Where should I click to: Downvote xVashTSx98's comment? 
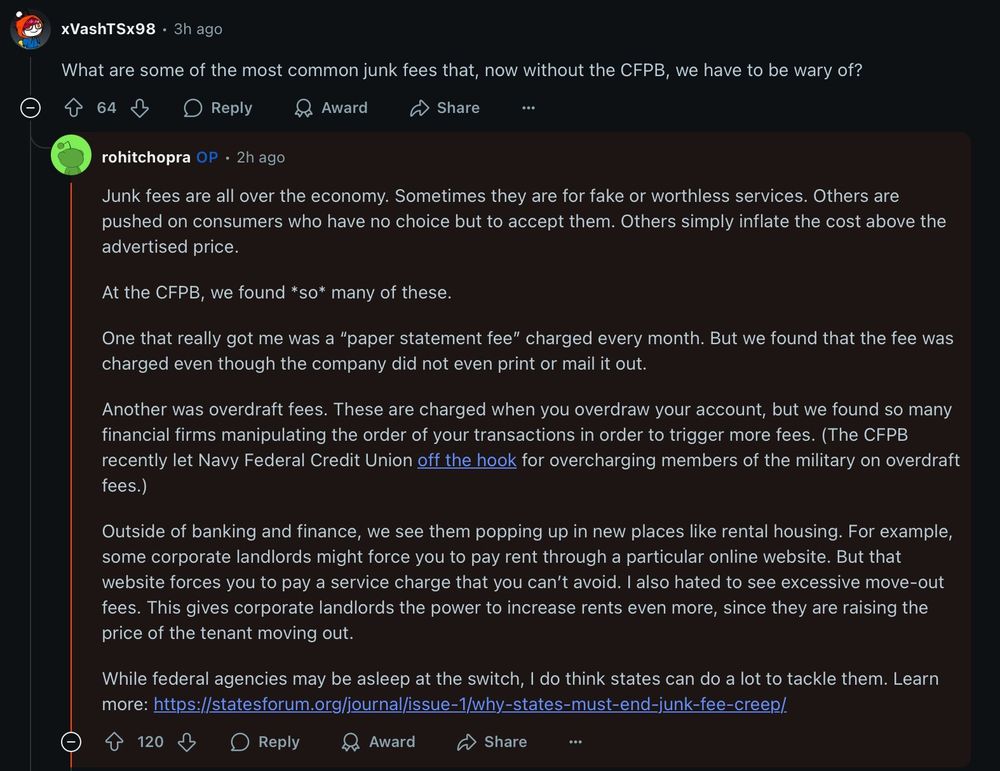click(x=140, y=108)
